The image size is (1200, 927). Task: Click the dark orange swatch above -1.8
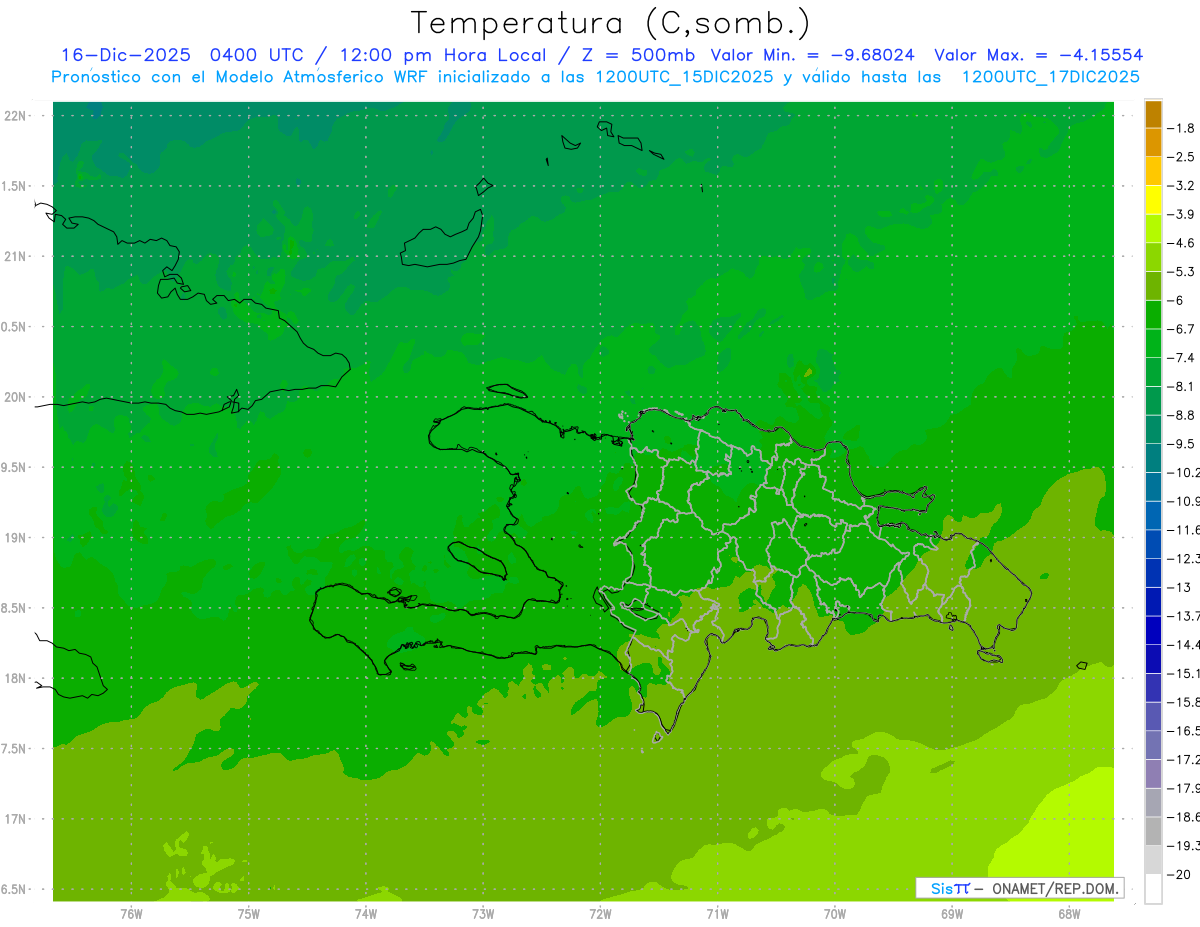1153,114
